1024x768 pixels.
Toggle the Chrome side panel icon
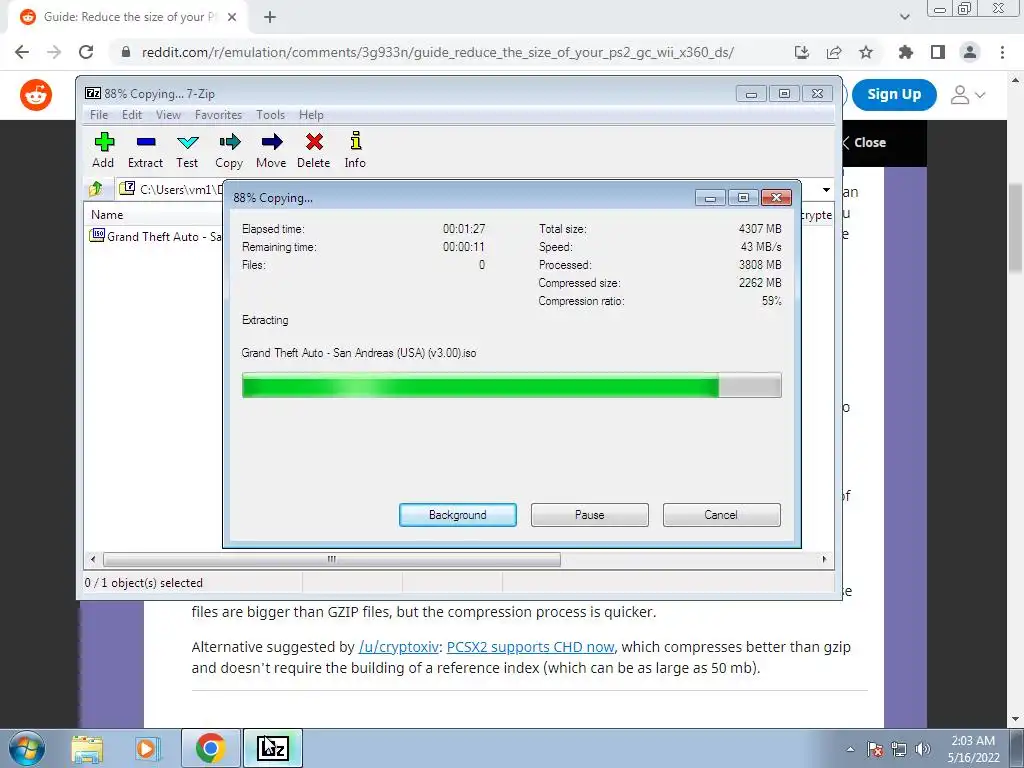pyautogui.click(x=938, y=52)
